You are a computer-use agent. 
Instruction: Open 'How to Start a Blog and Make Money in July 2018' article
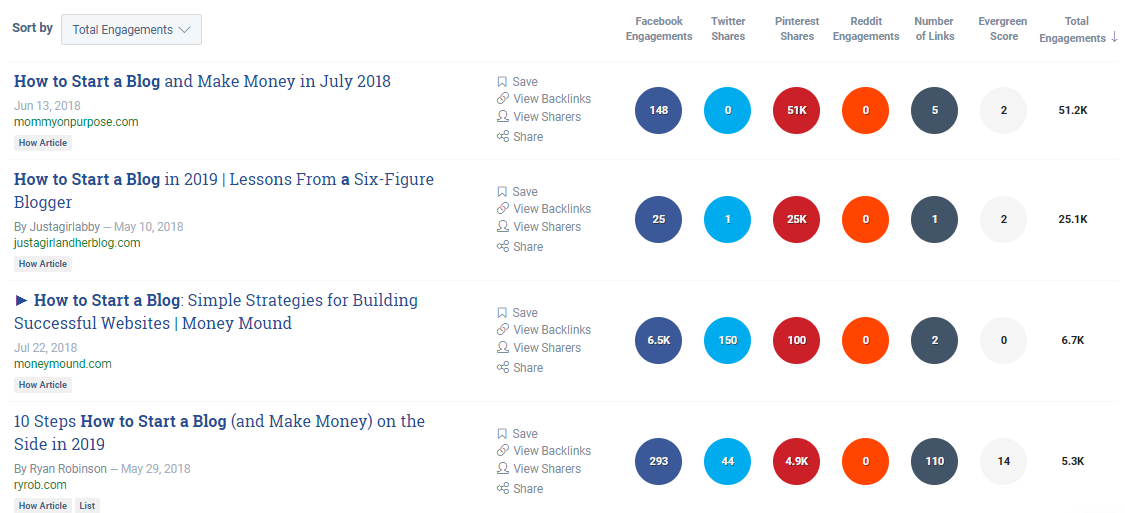(202, 81)
